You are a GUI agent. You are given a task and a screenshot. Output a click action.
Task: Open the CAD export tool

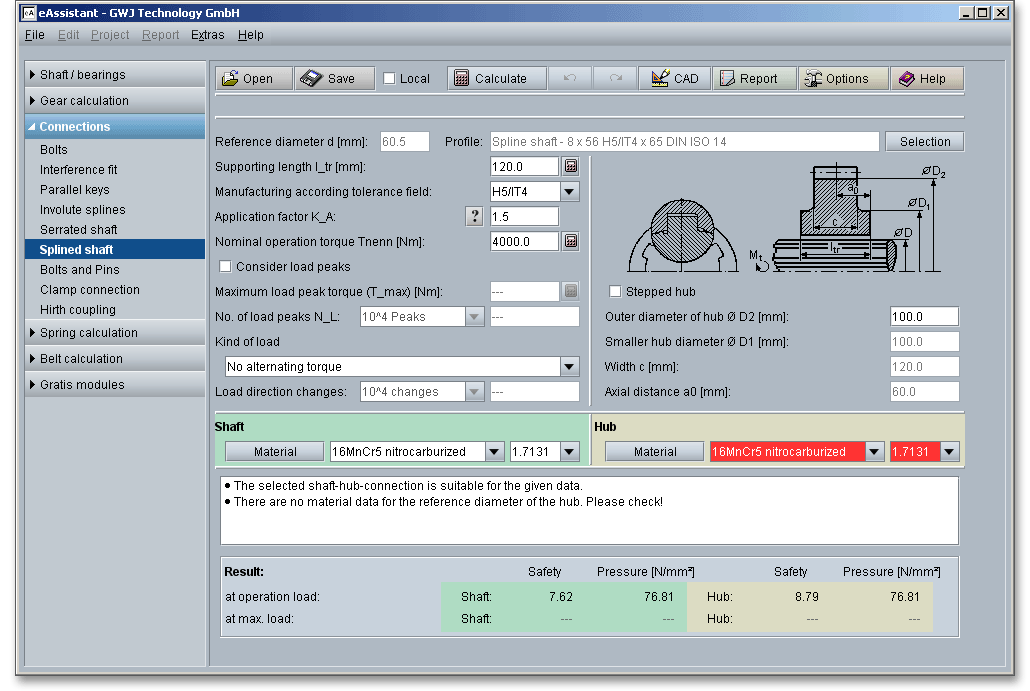click(675, 79)
